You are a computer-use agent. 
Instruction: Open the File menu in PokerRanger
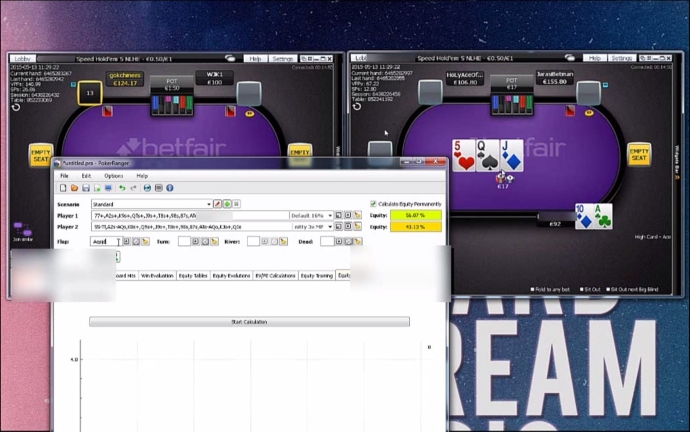[64, 176]
